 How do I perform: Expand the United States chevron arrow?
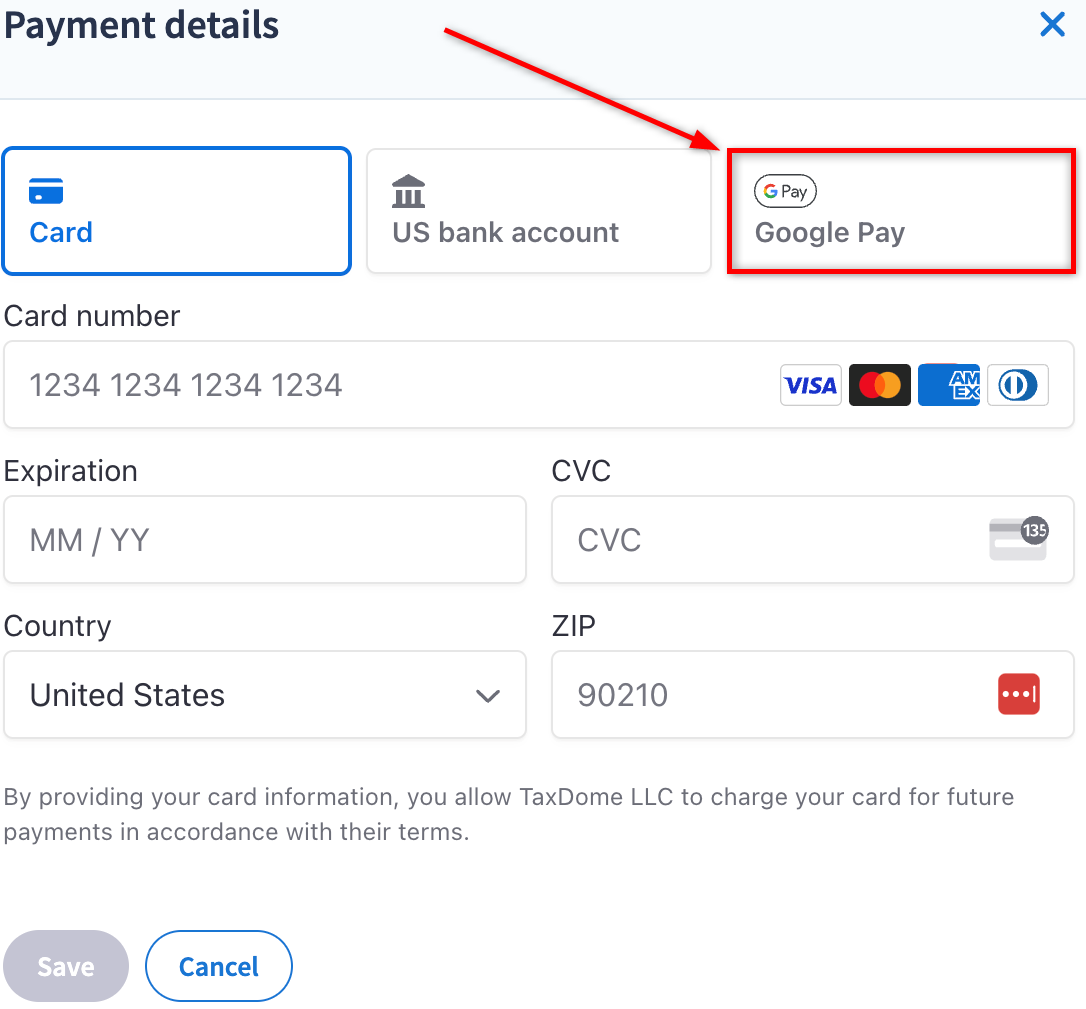[x=488, y=696]
